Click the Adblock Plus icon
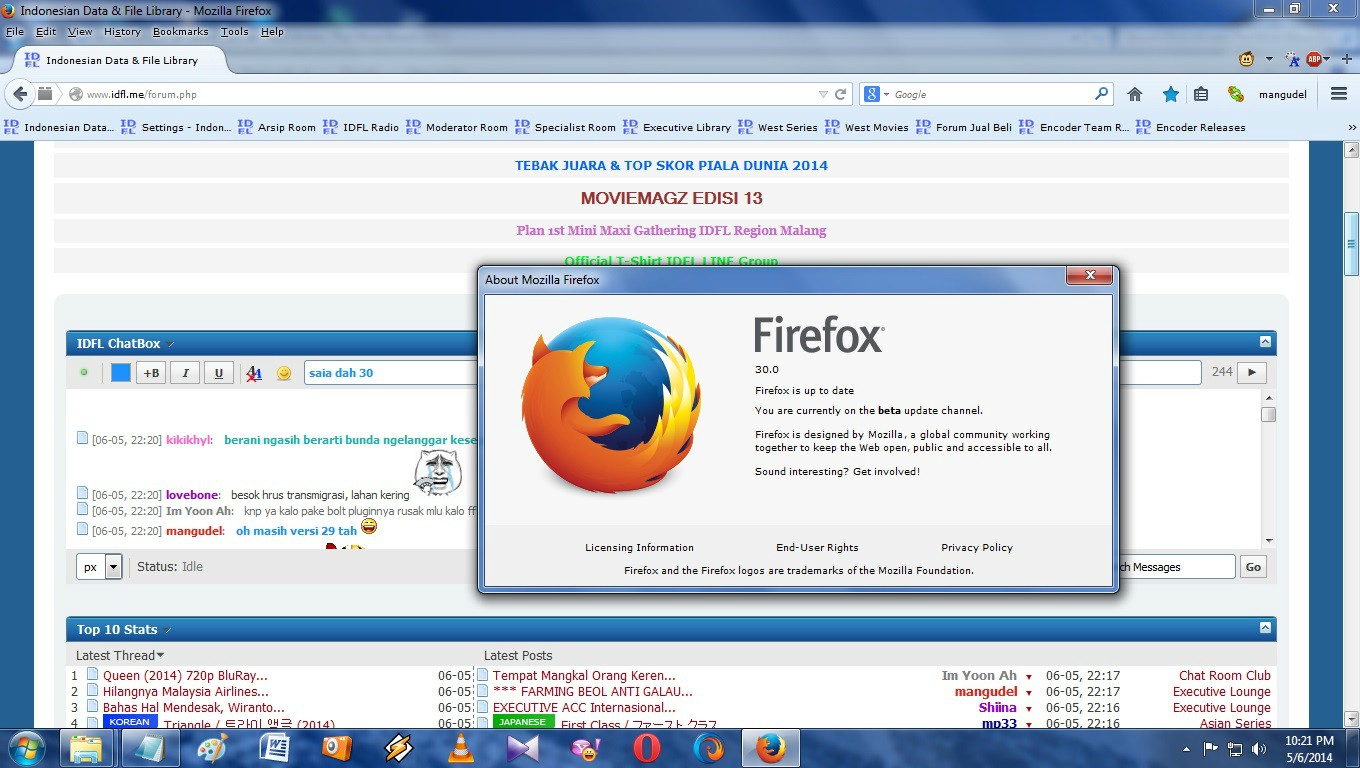This screenshot has height=768, width=1360. tap(1314, 59)
